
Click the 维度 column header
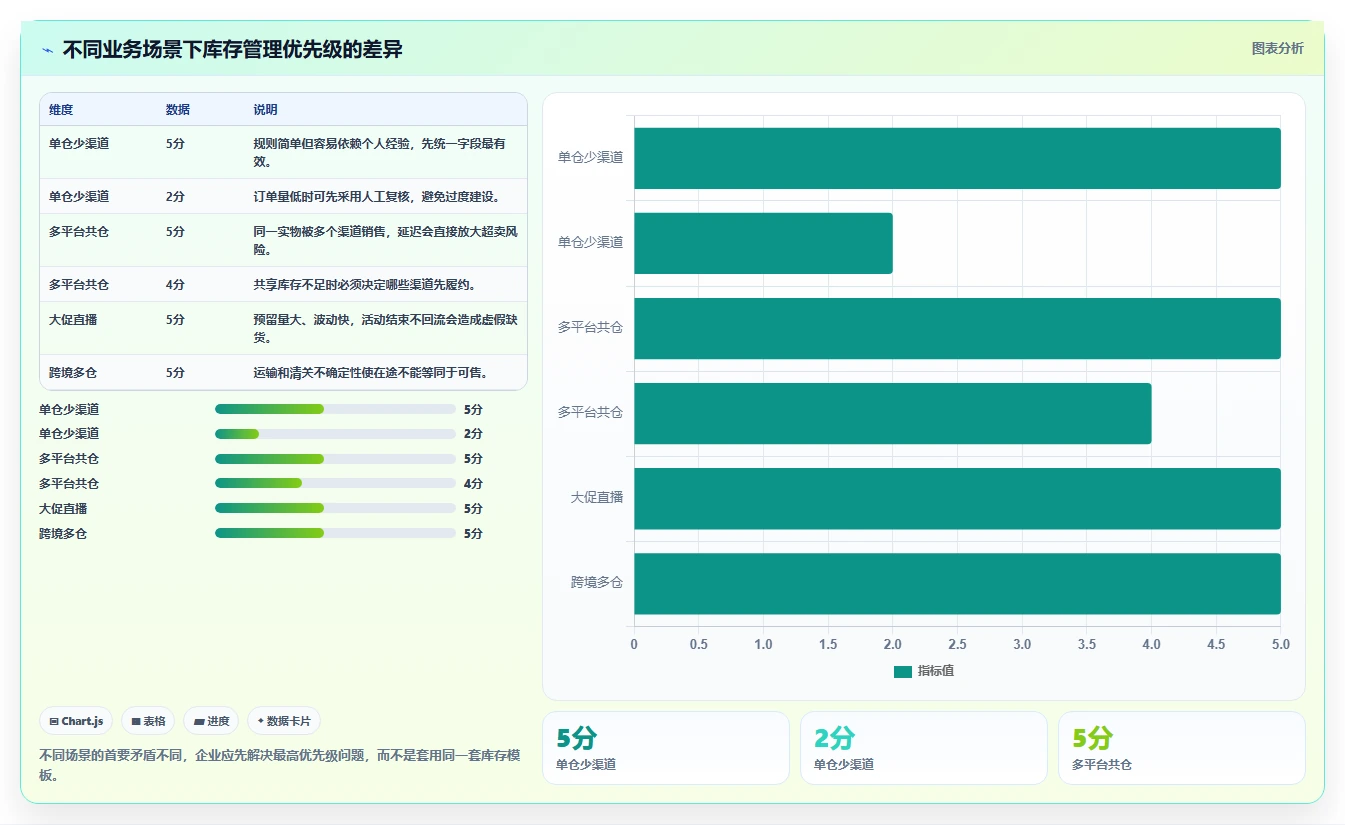pyautogui.click(x=61, y=110)
